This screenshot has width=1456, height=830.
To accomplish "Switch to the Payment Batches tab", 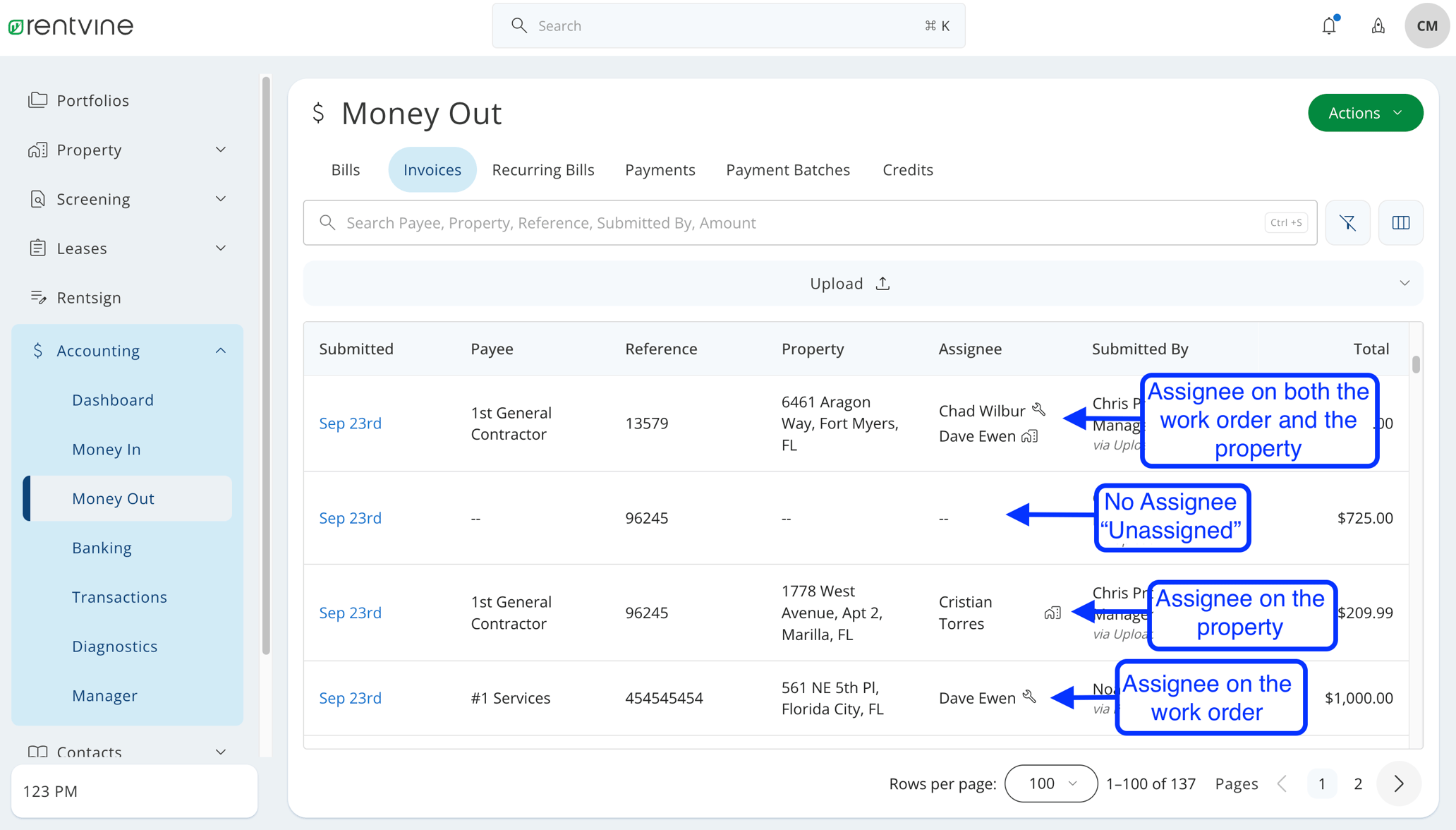I will pyautogui.click(x=788, y=169).
